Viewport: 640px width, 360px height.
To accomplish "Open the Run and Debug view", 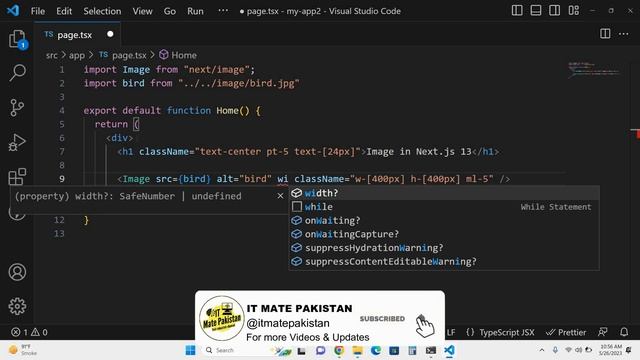I will coord(17,142).
